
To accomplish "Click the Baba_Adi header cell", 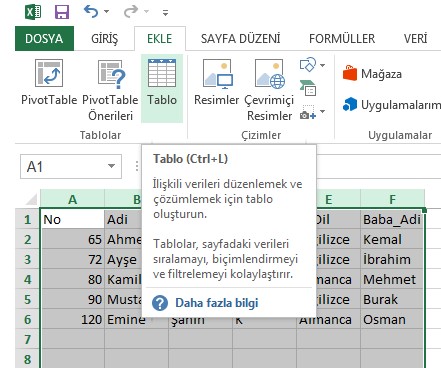I will point(392,219).
